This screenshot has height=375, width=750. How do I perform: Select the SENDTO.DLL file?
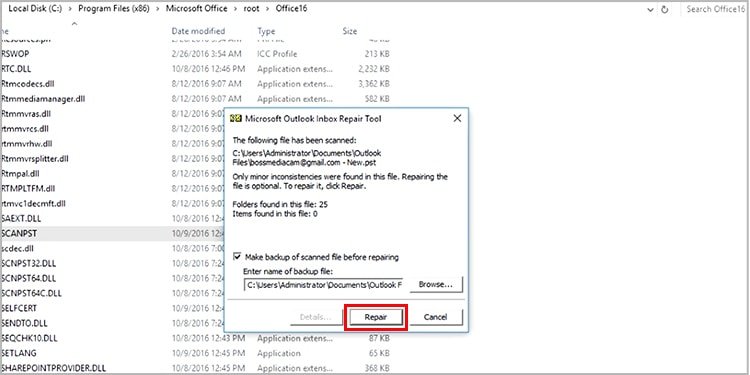pyautogui.click(x=24, y=323)
